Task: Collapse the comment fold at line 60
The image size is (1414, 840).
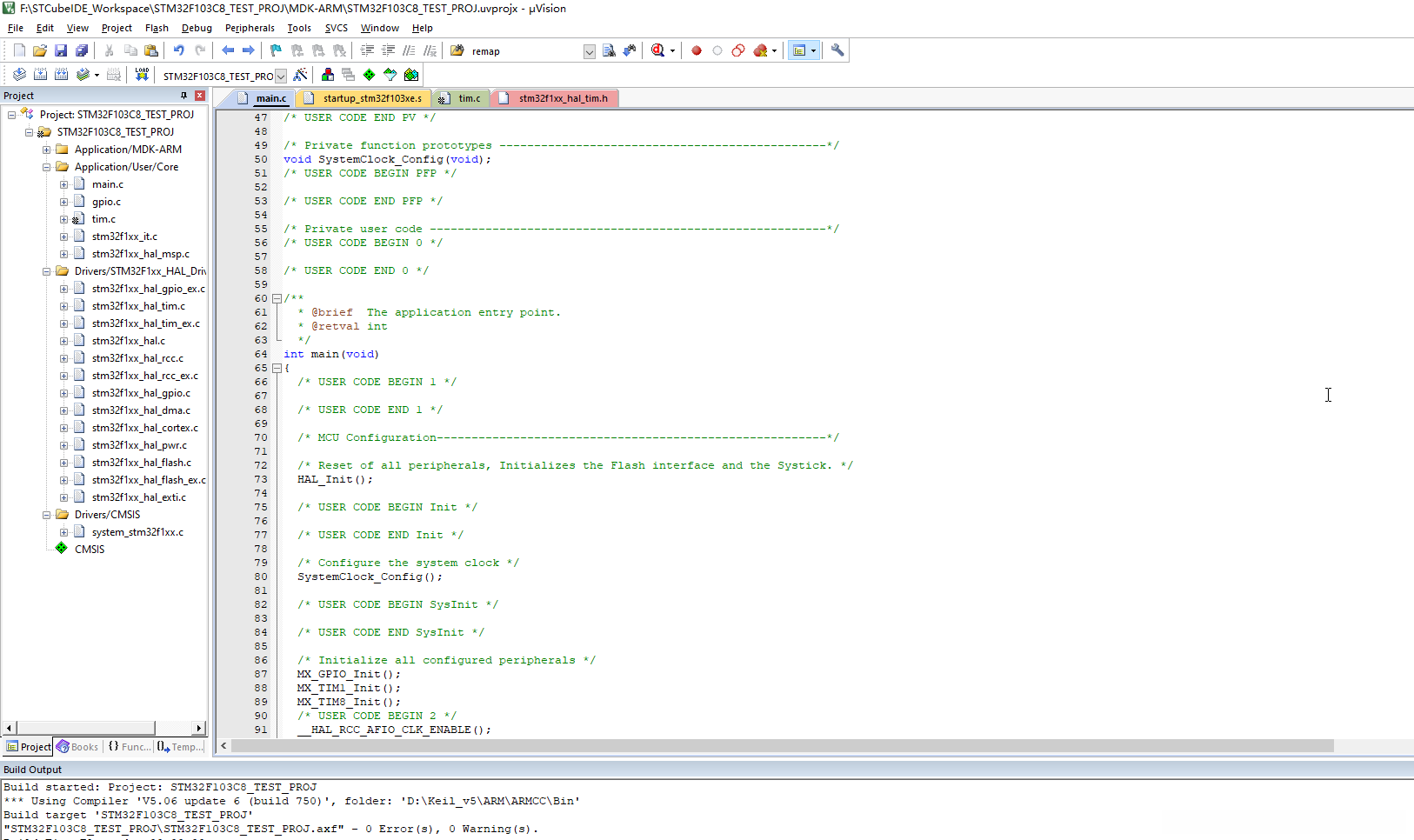Action: pyautogui.click(x=277, y=298)
